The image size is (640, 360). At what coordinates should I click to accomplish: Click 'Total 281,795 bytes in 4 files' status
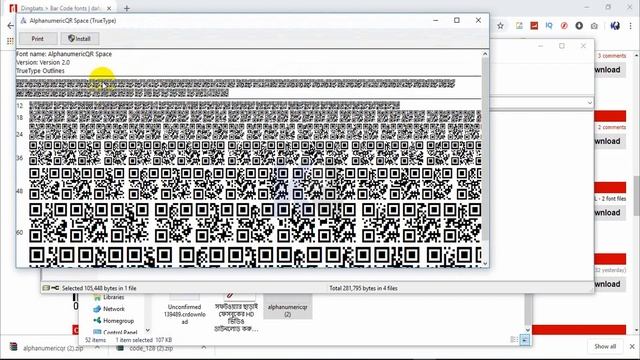click(363, 288)
